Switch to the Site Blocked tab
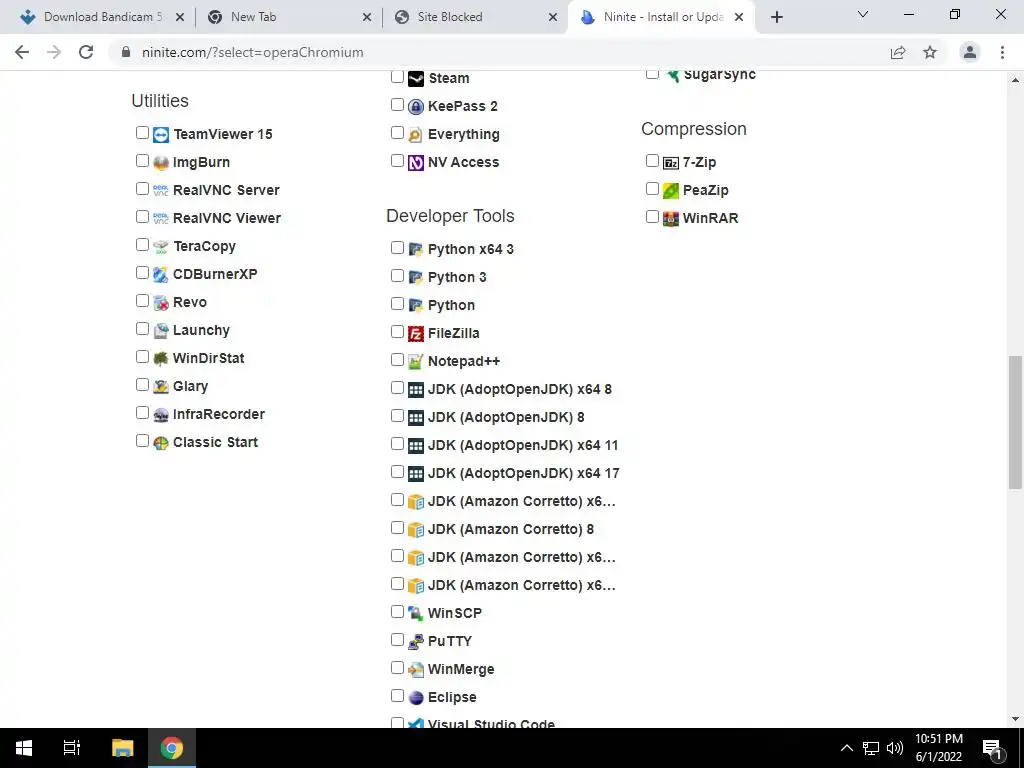Screen dimensions: 1024x768 (477, 17)
